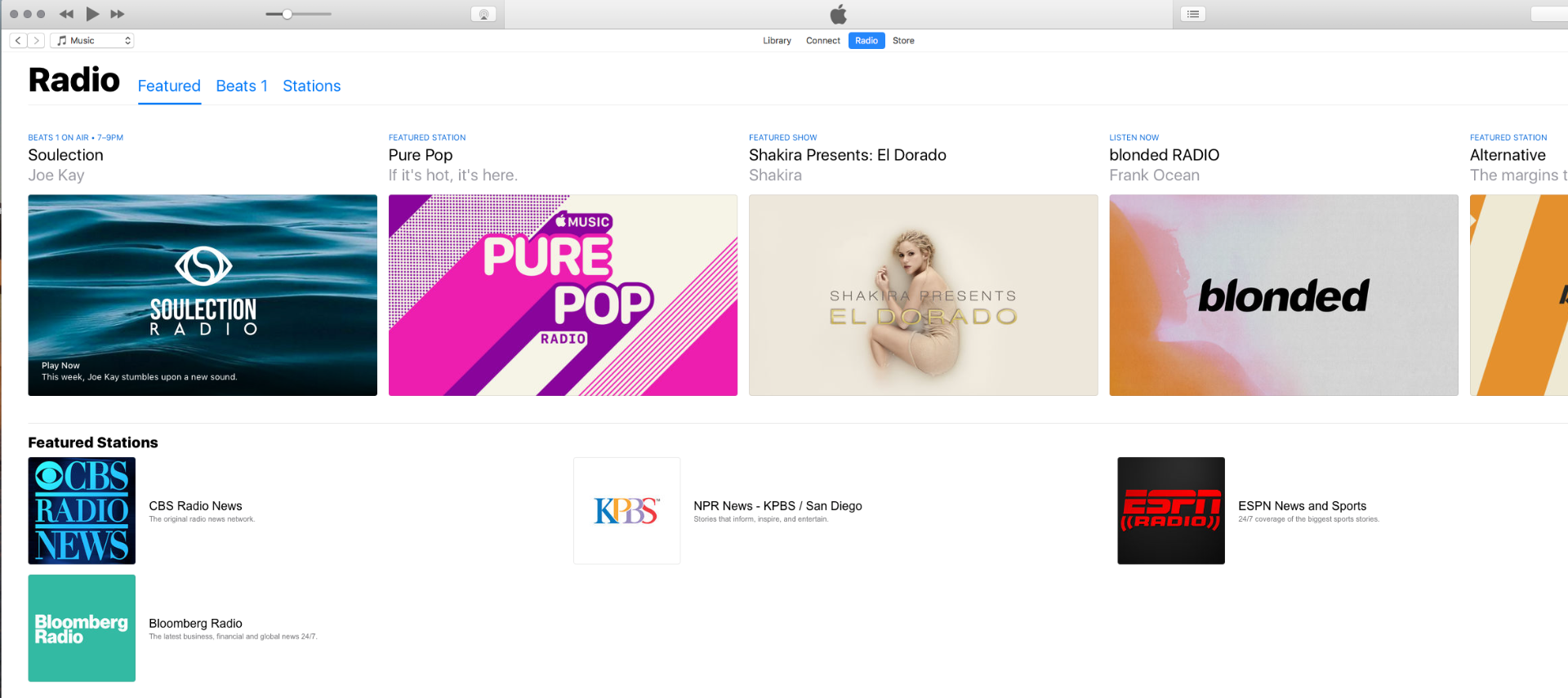Click the 'Shakira Presents: El Dorado' title
1568x698 pixels.
(x=848, y=155)
